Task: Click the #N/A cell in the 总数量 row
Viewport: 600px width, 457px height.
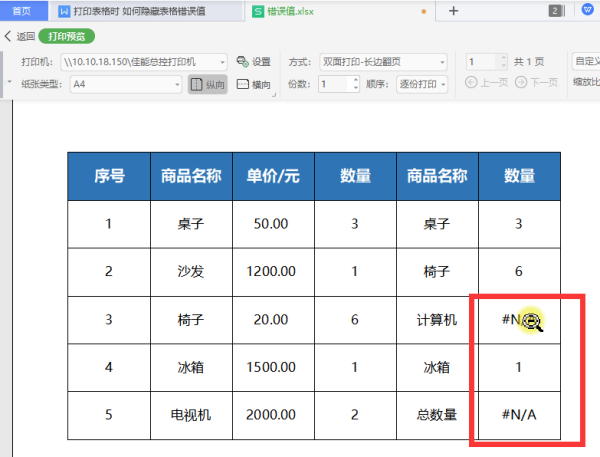Action: tap(519, 415)
